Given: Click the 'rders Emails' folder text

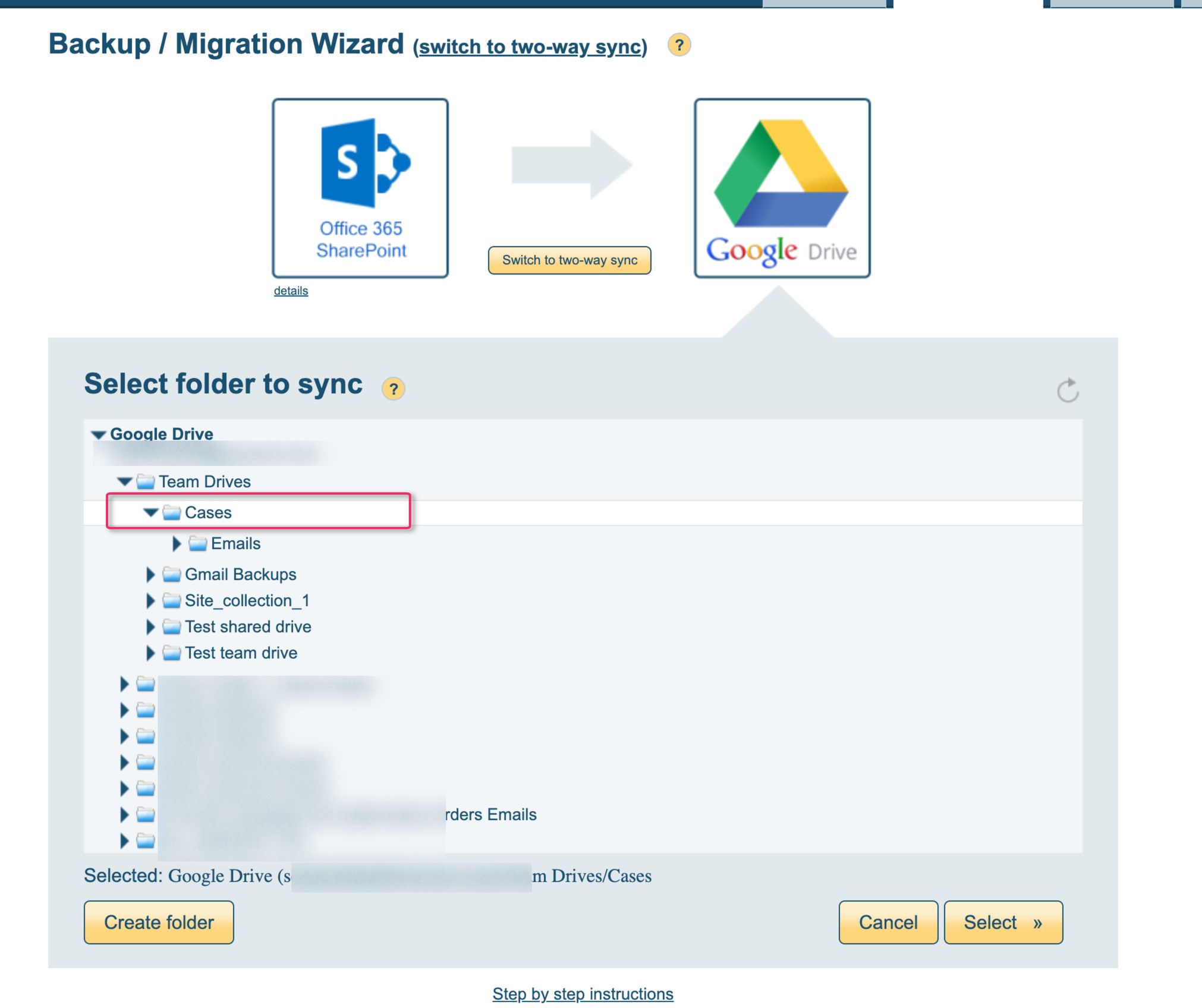Looking at the screenshot, I should point(491,814).
